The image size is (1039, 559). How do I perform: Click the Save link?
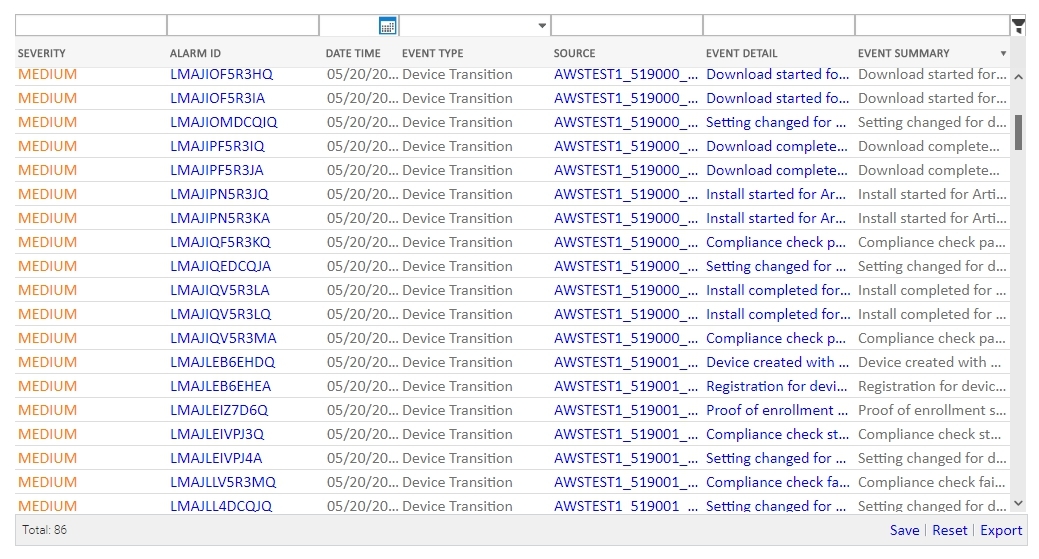[x=904, y=530]
